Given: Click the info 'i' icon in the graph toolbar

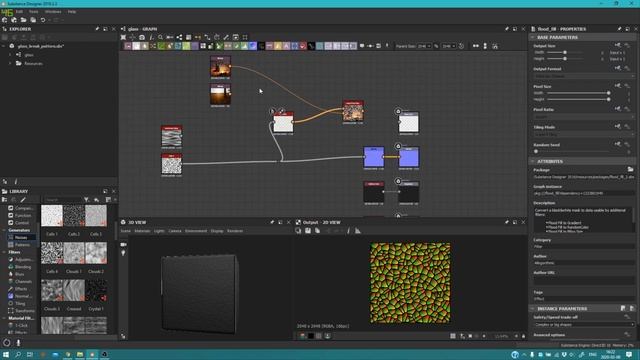Looking at the screenshot, I should coord(151,37).
